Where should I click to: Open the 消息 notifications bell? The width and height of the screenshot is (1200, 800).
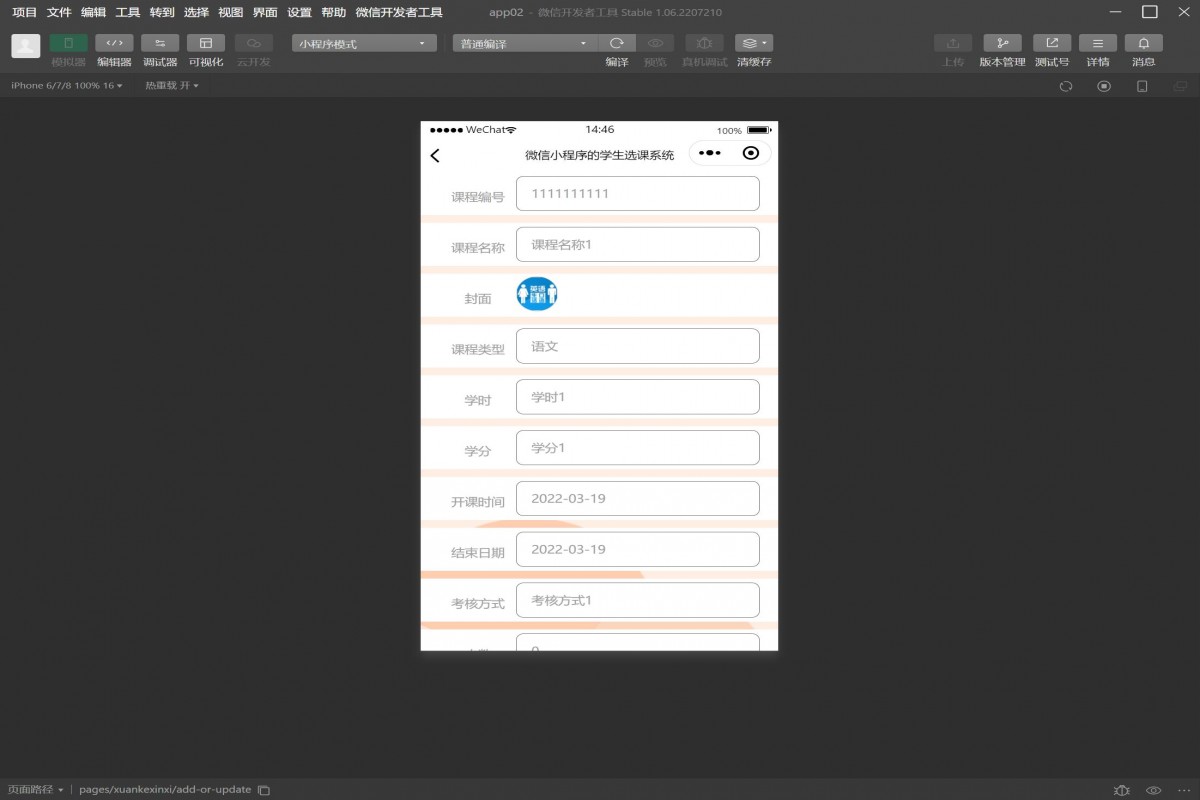click(1143, 44)
